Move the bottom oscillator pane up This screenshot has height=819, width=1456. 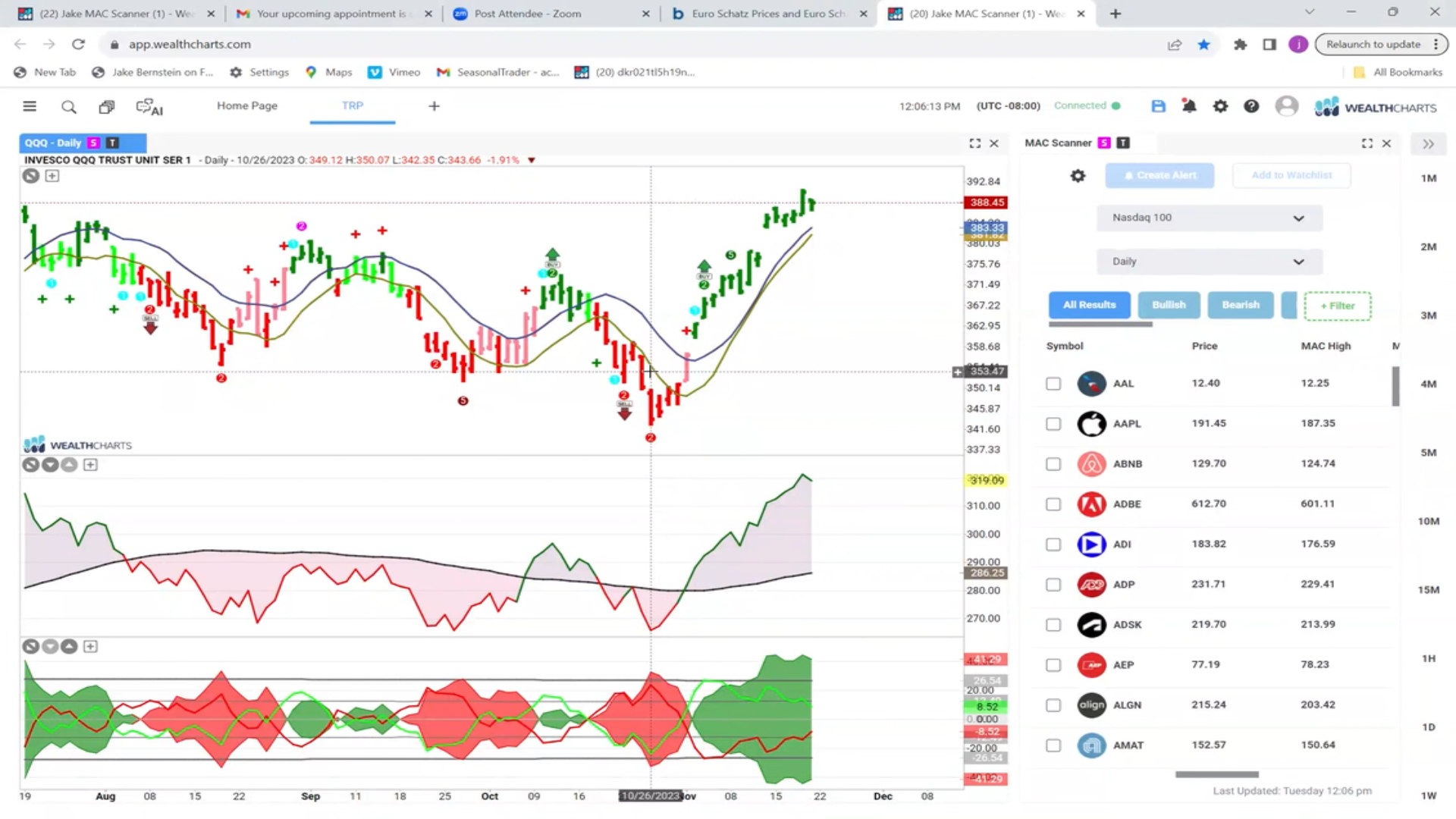point(69,647)
